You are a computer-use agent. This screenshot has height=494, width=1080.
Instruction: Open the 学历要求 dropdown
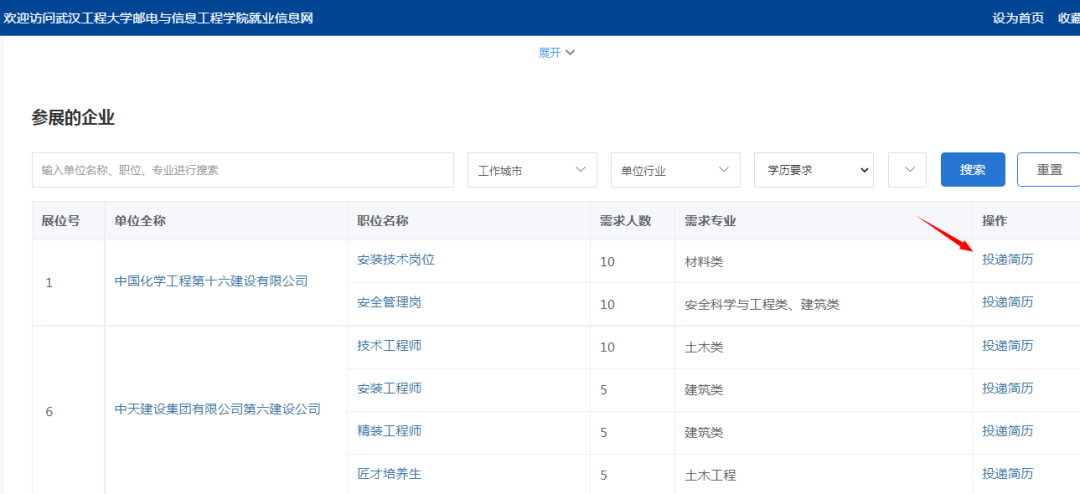tap(813, 170)
